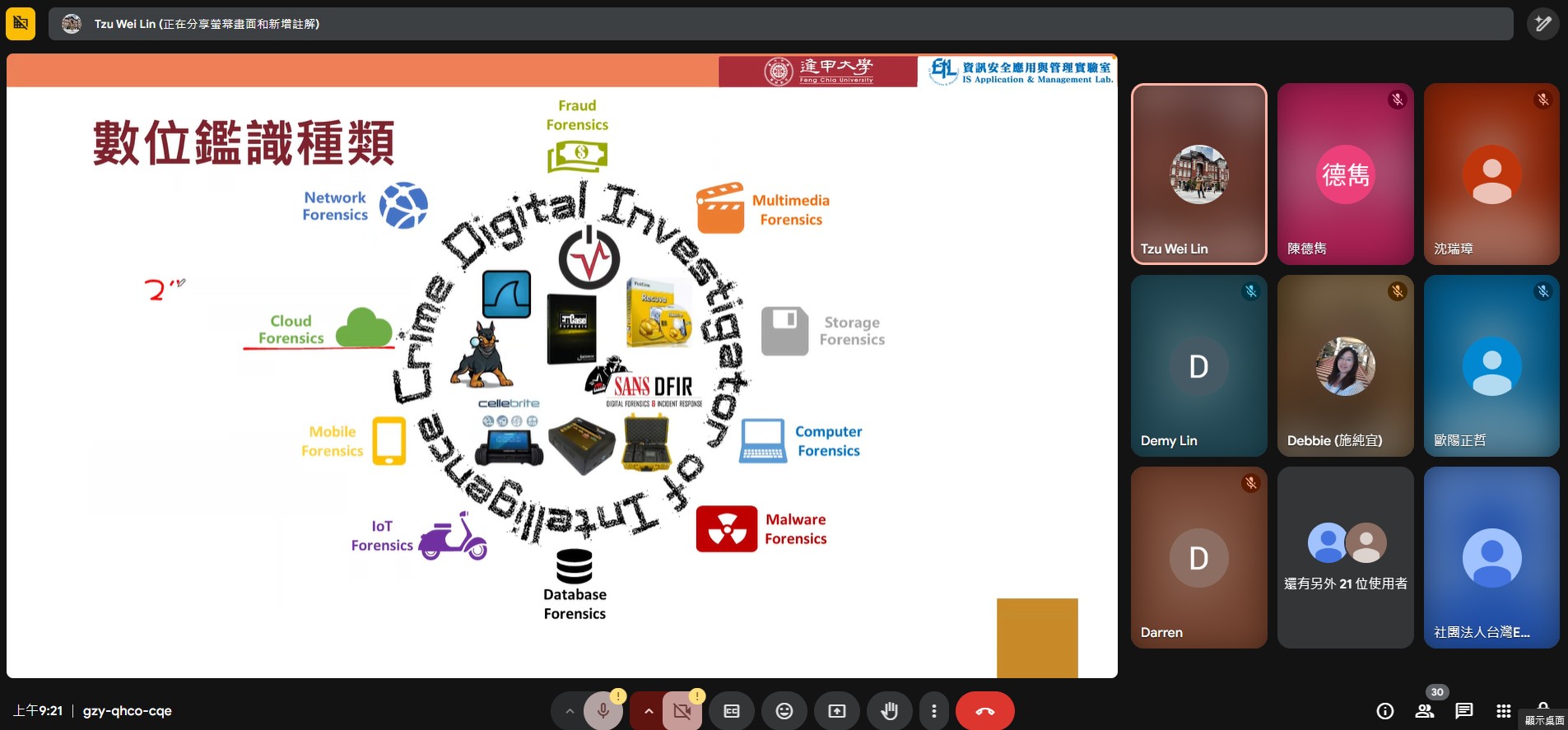The width and height of the screenshot is (1568, 730).
Task: Open the more options three-dot menu
Action: pos(933,711)
